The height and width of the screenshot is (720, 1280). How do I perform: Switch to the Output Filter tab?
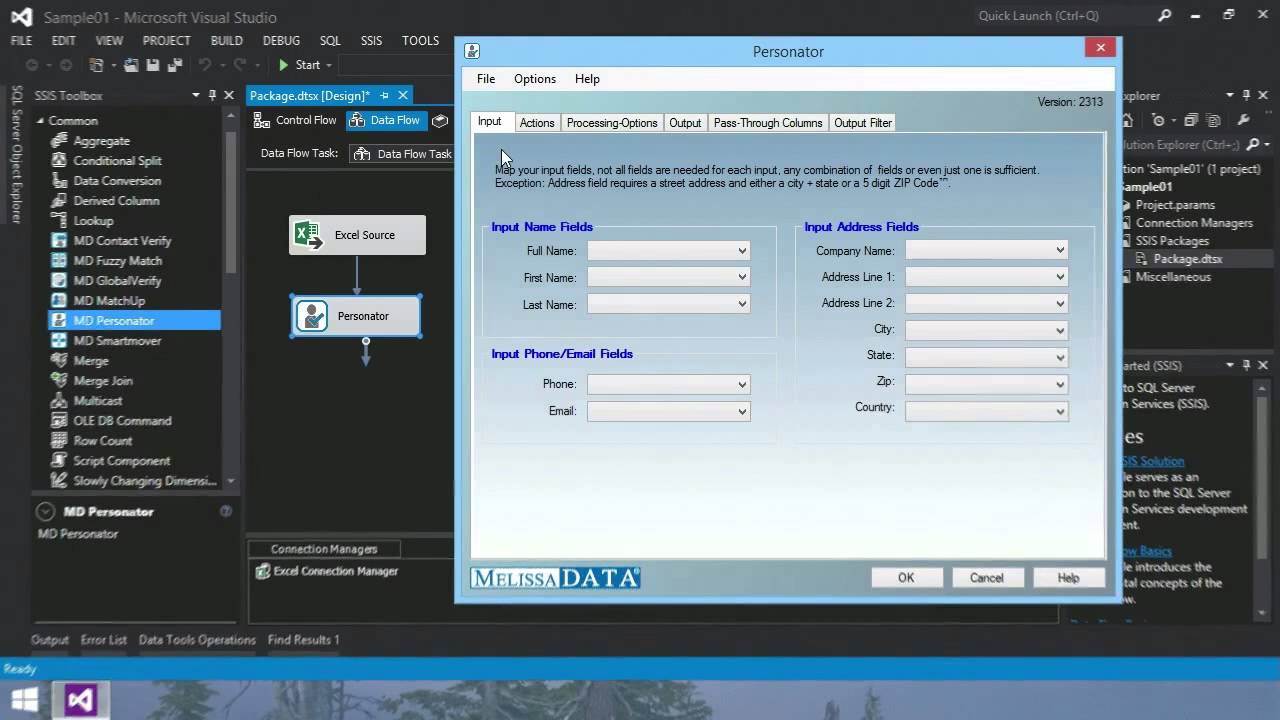pyautogui.click(x=863, y=123)
